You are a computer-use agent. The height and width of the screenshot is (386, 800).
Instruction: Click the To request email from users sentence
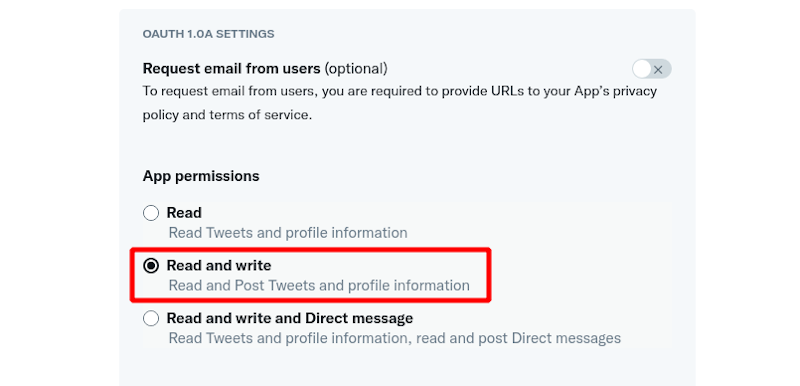(399, 103)
